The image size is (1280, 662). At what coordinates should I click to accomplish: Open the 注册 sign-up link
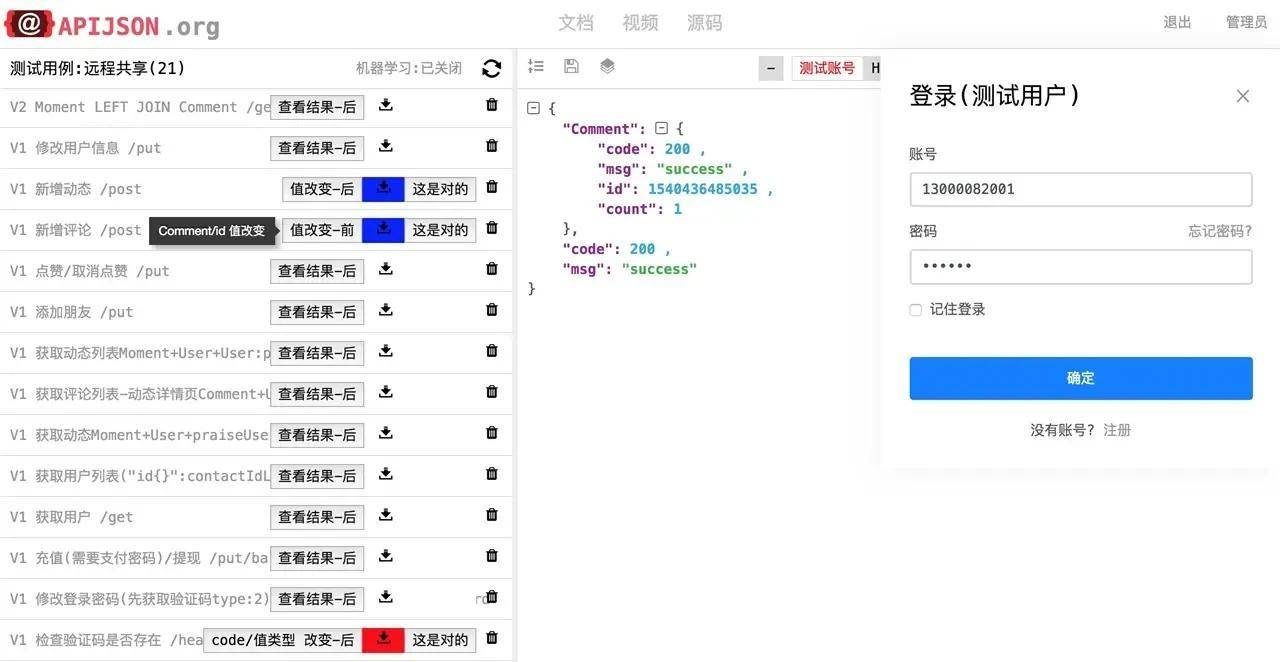[x=1117, y=430]
